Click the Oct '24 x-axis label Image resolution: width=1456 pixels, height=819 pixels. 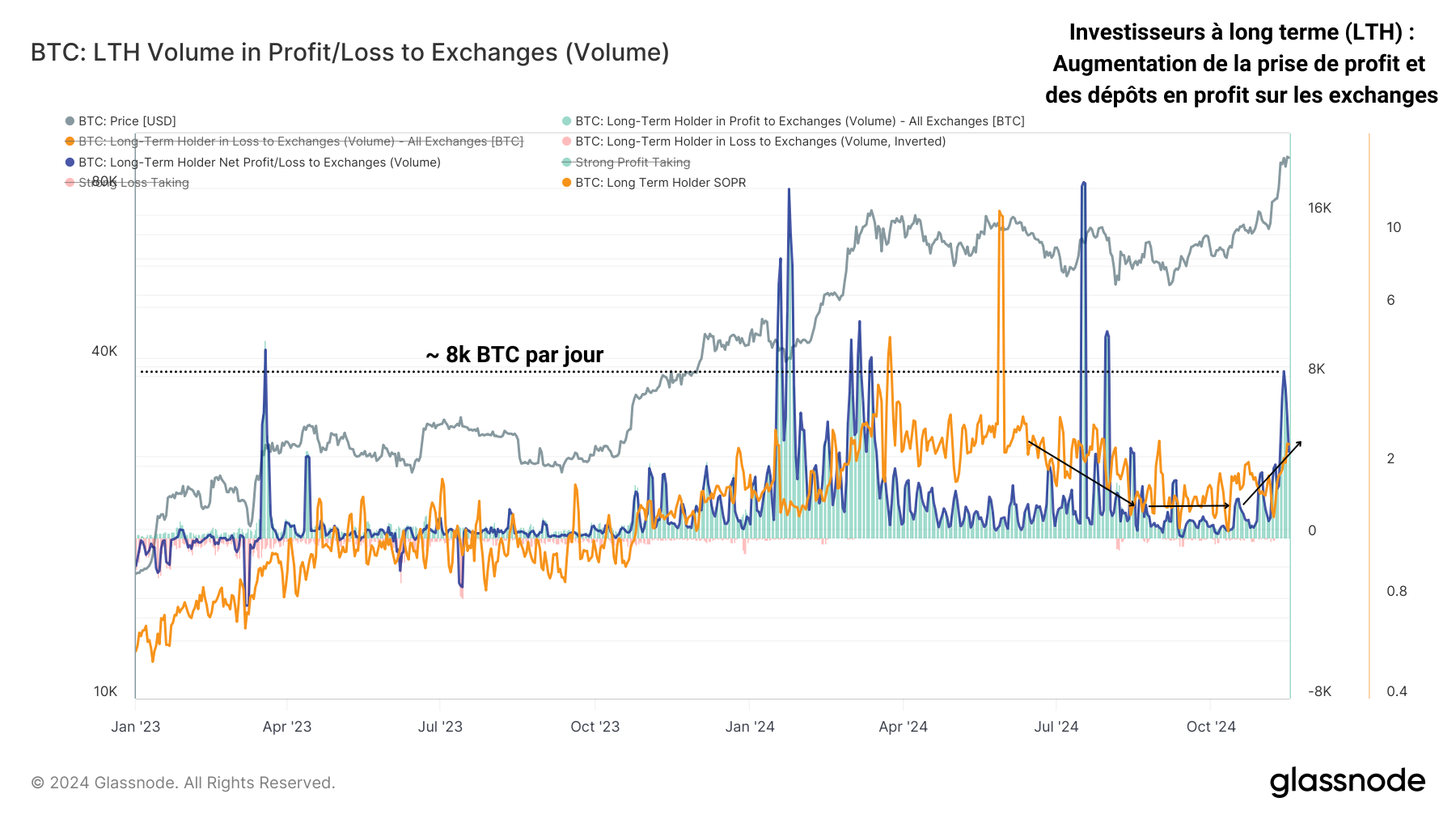pyautogui.click(x=1211, y=727)
